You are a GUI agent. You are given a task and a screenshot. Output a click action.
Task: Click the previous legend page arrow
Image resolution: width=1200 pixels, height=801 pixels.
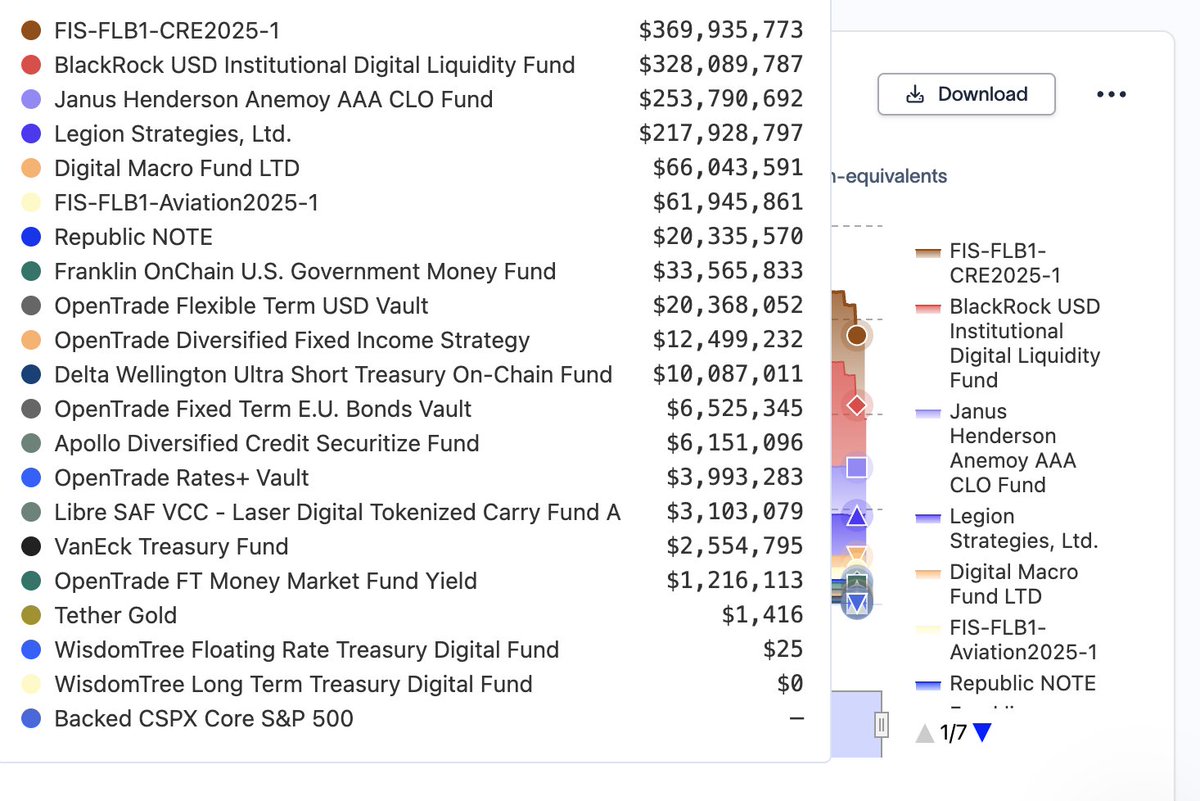pyautogui.click(x=925, y=733)
